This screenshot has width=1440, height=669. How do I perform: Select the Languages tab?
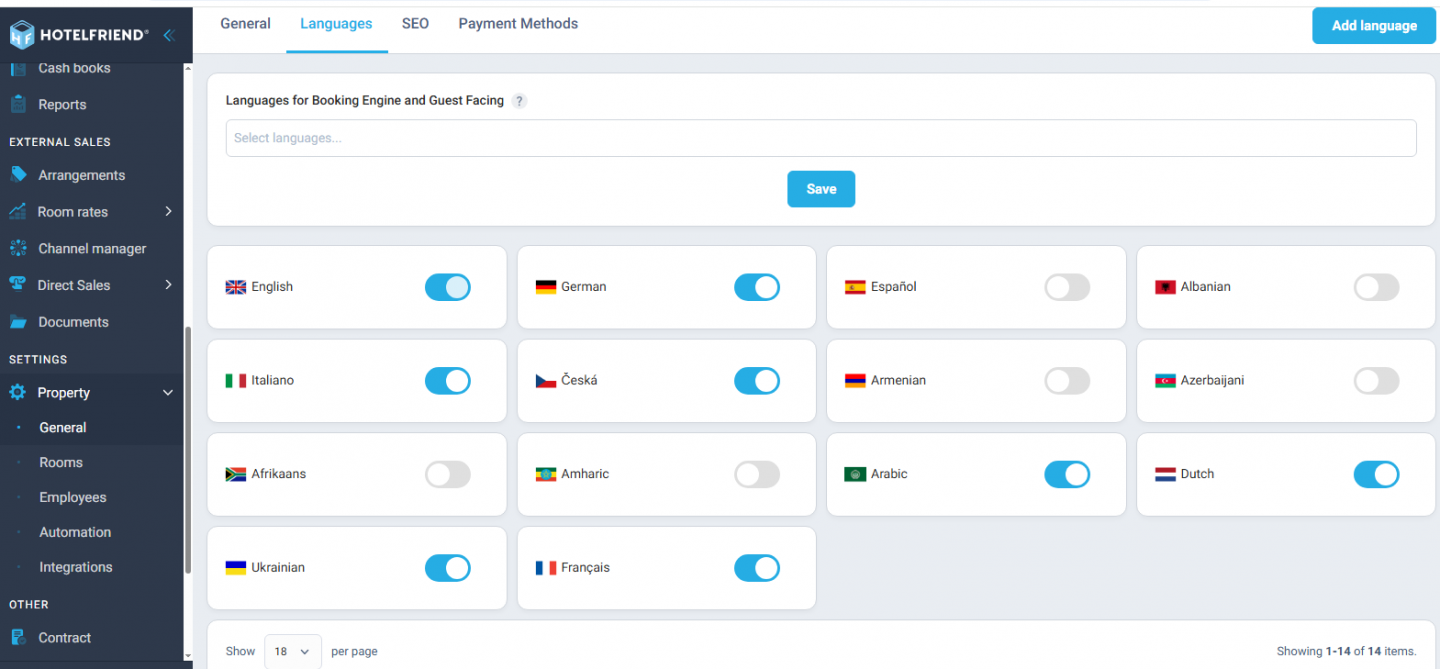pyautogui.click(x=336, y=24)
